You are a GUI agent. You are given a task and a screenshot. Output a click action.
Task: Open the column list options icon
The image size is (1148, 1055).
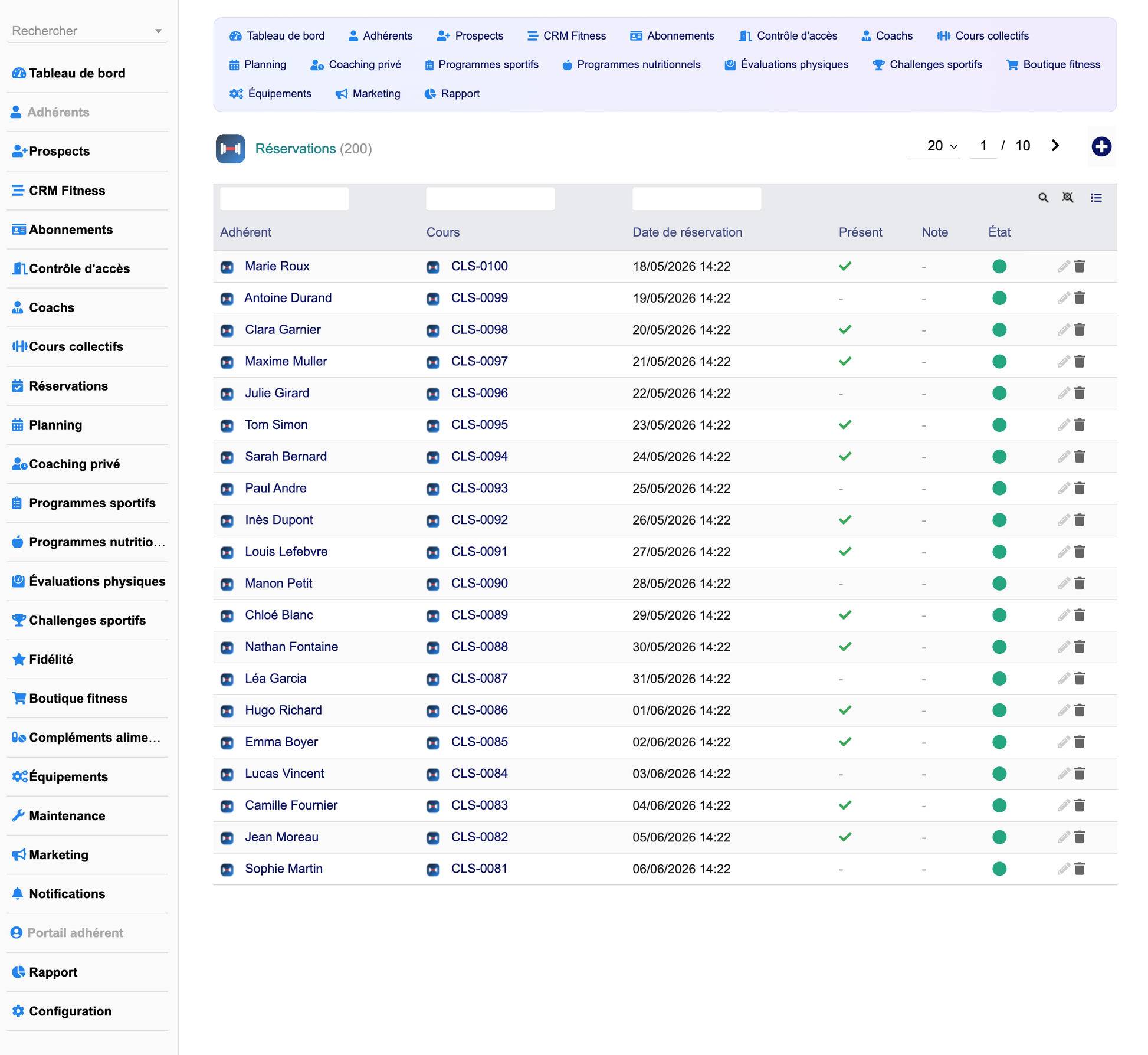pyautogui.click(x=1096, y=198)
